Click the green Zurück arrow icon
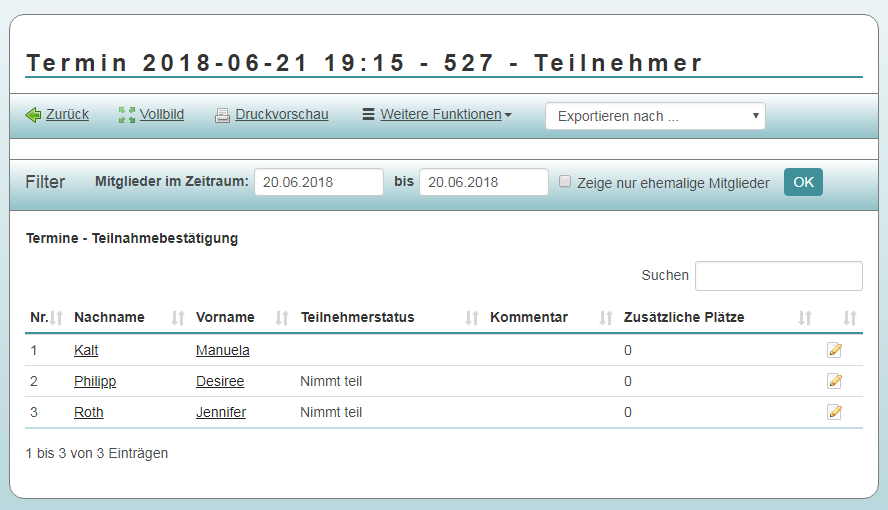888x510 pixels. click(x=33, y=115)
